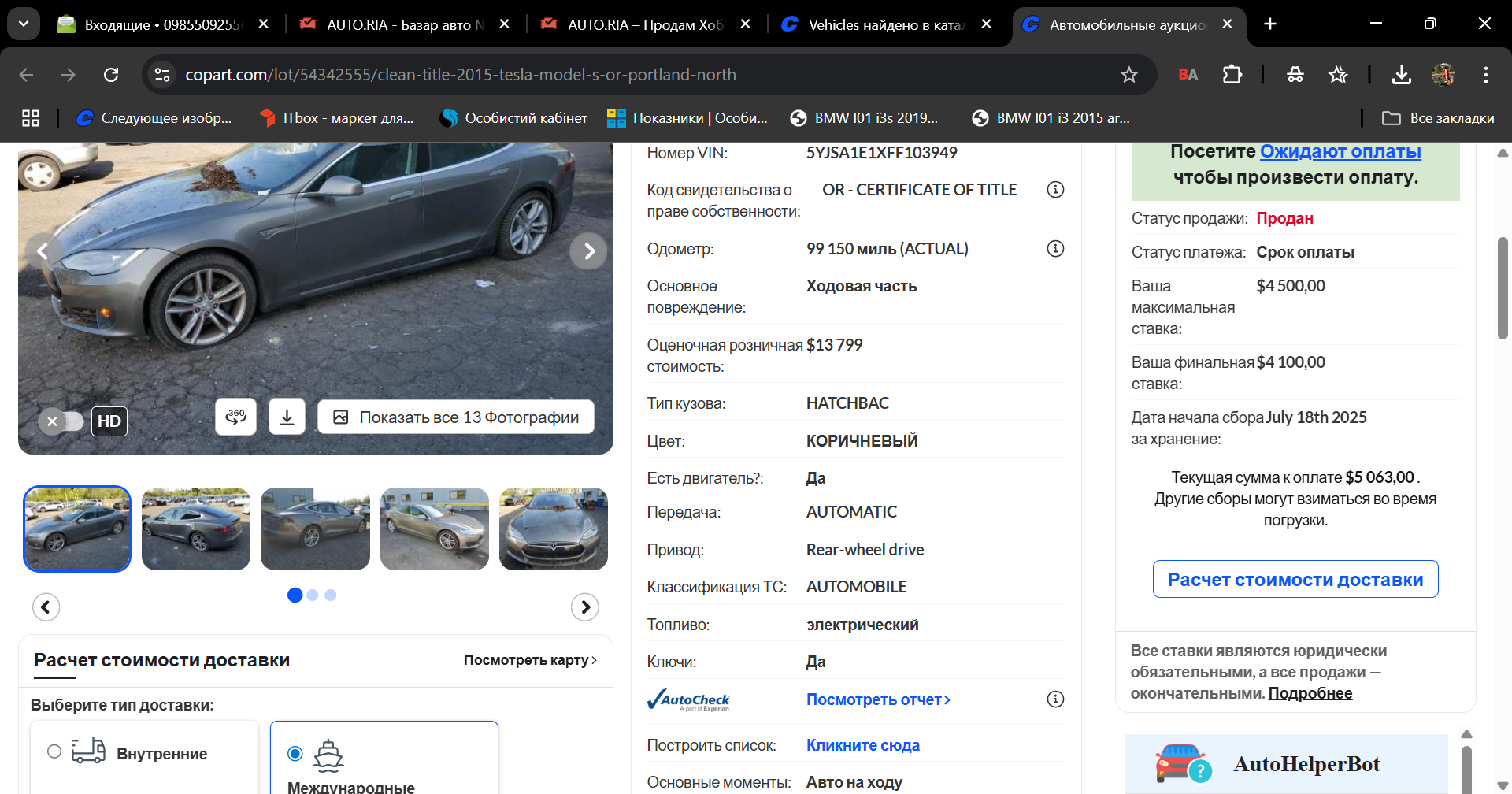Open the Ожидают оплаты link

[1340, 151]
